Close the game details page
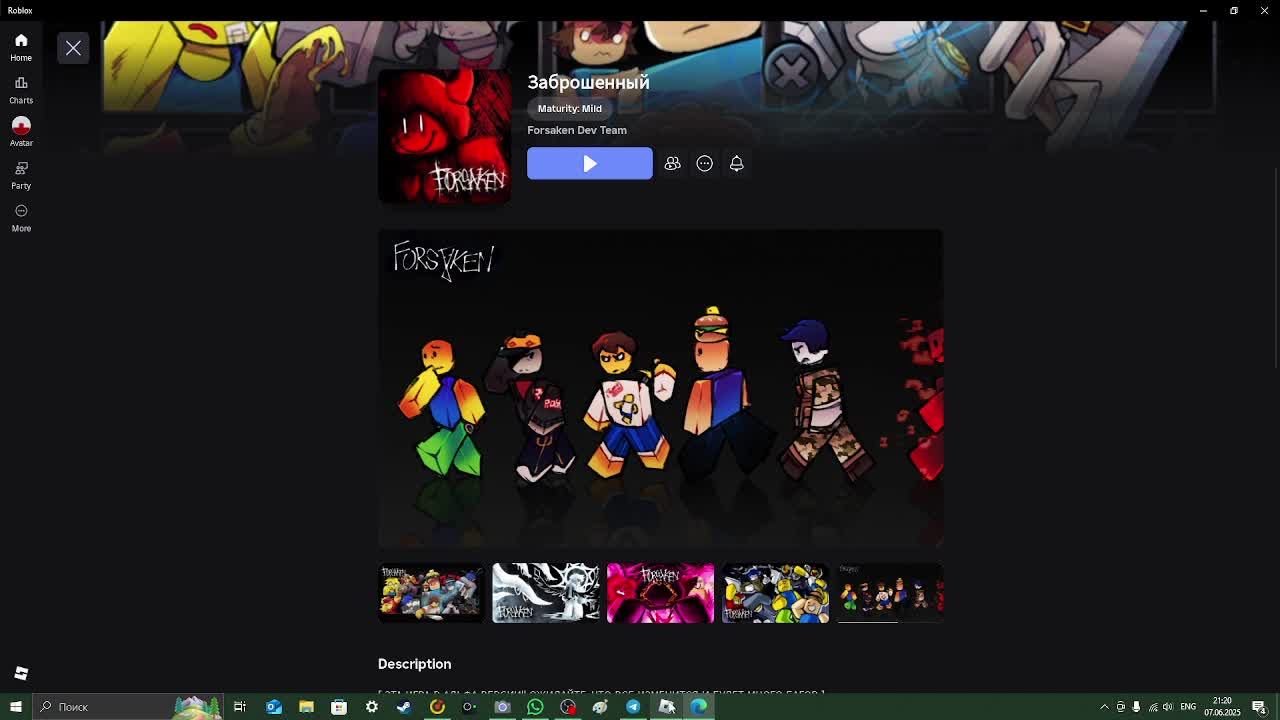The width and height of the screenshot is (1280, 720). click(73, 48)
